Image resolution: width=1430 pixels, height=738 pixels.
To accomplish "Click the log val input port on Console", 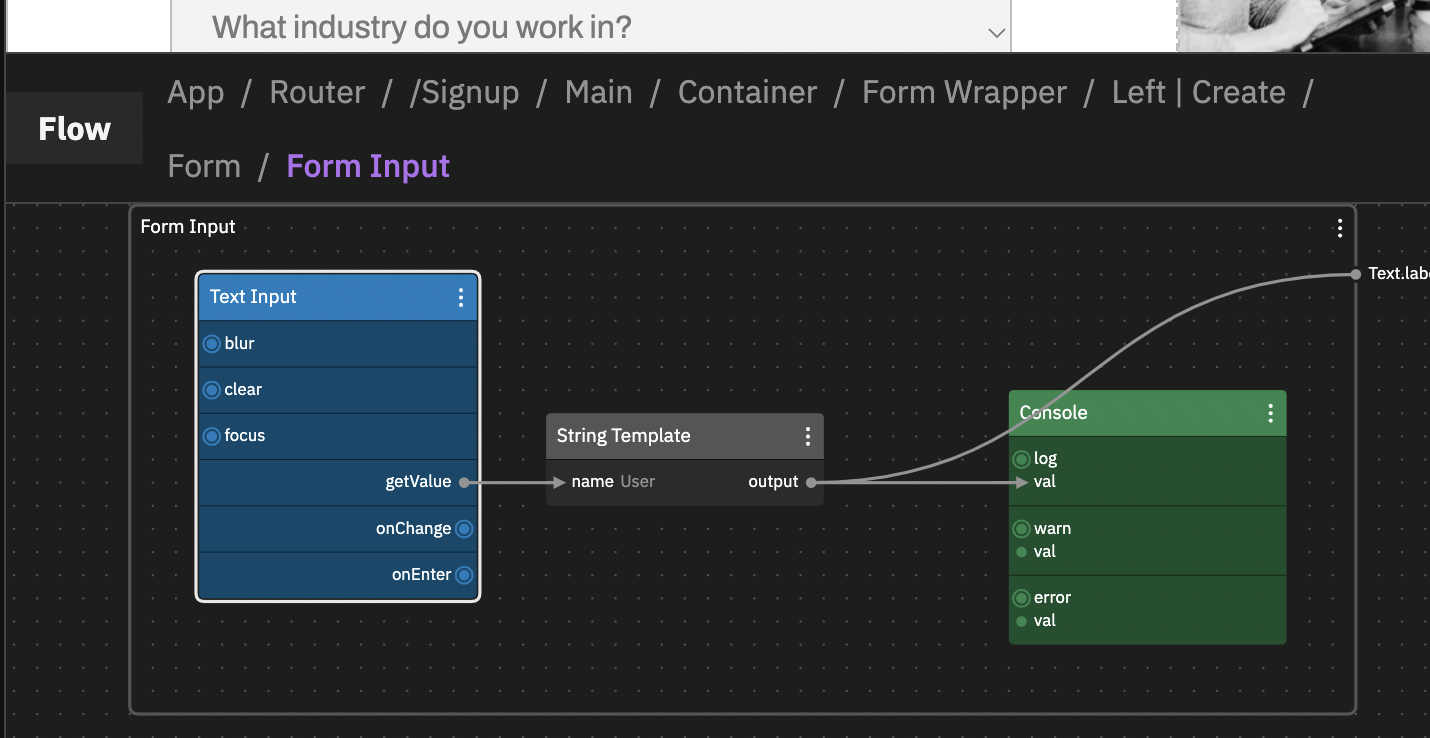I will click(x=1021, y=481).
